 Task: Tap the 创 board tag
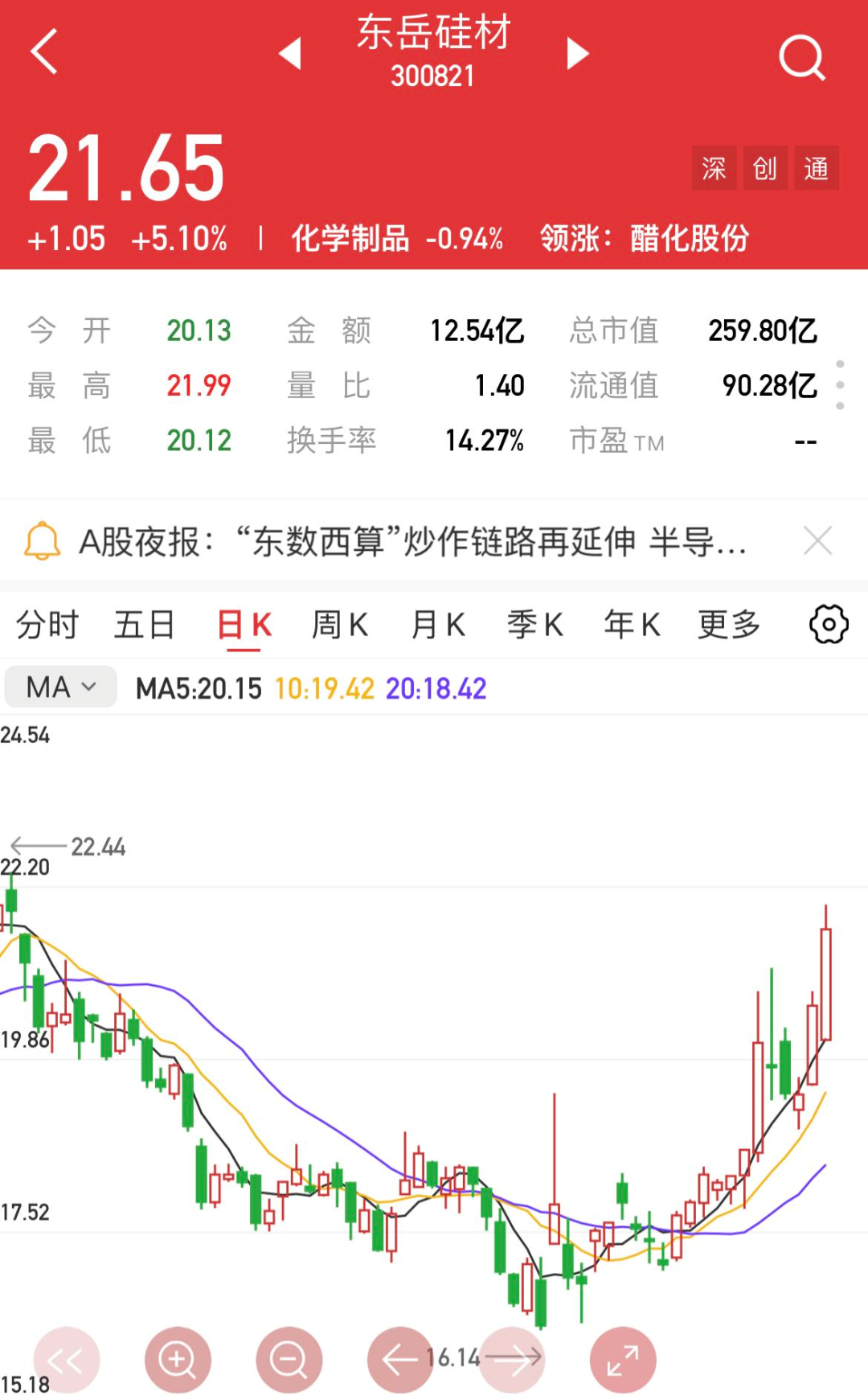[x=765, y=168]
